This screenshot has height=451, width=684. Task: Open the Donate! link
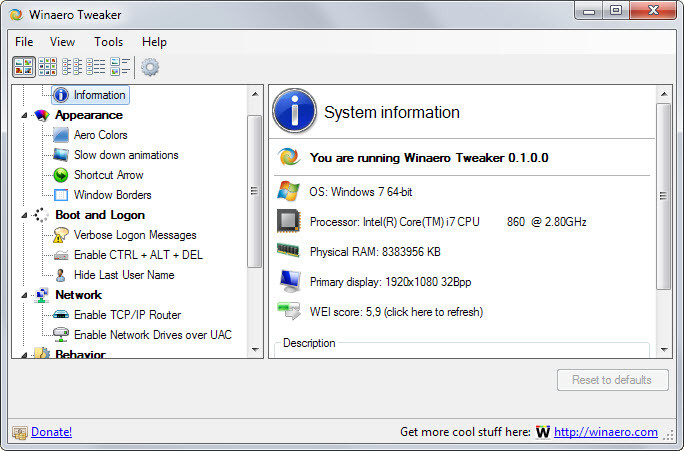(51, 432)
